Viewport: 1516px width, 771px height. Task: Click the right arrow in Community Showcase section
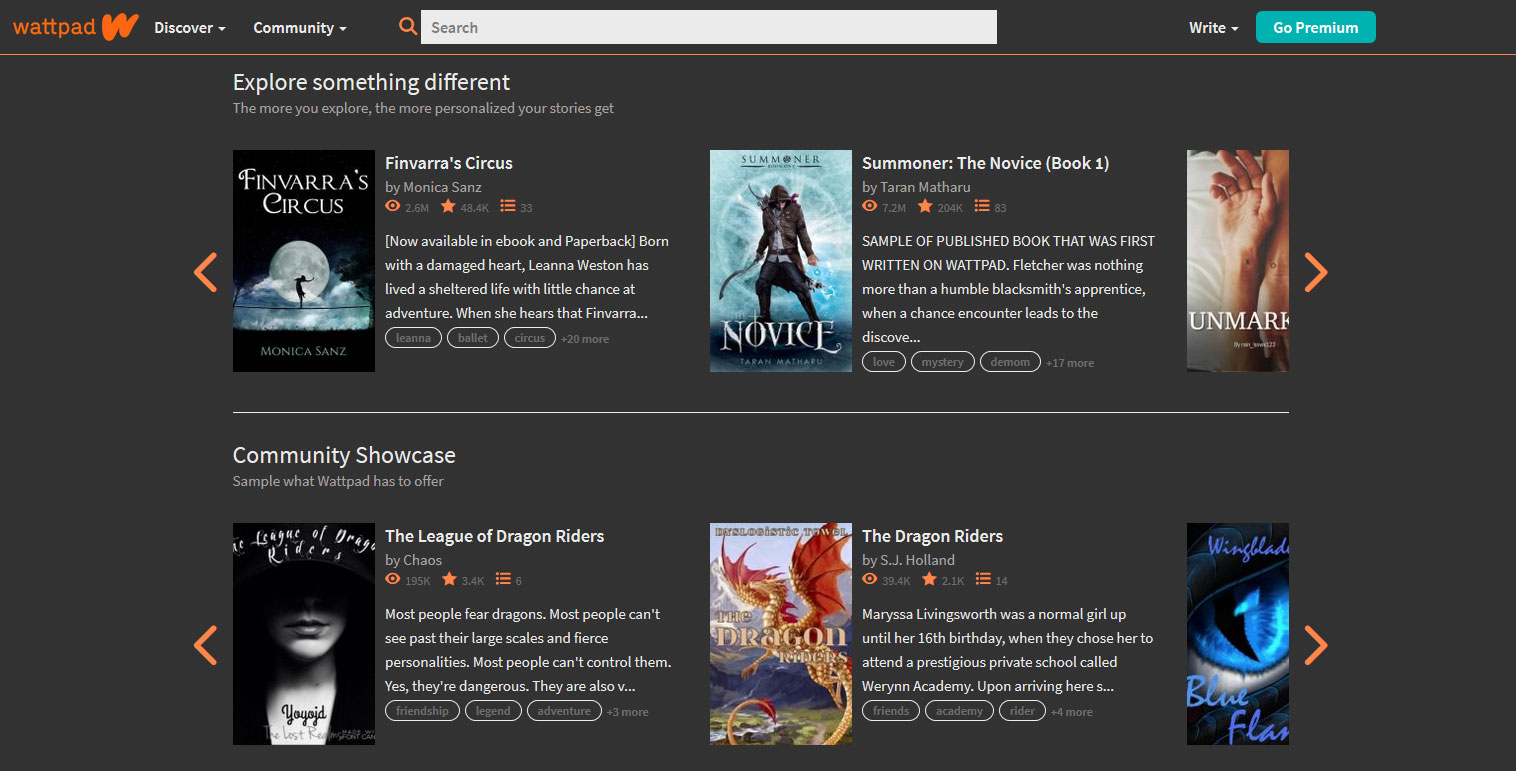point(1316,646)
